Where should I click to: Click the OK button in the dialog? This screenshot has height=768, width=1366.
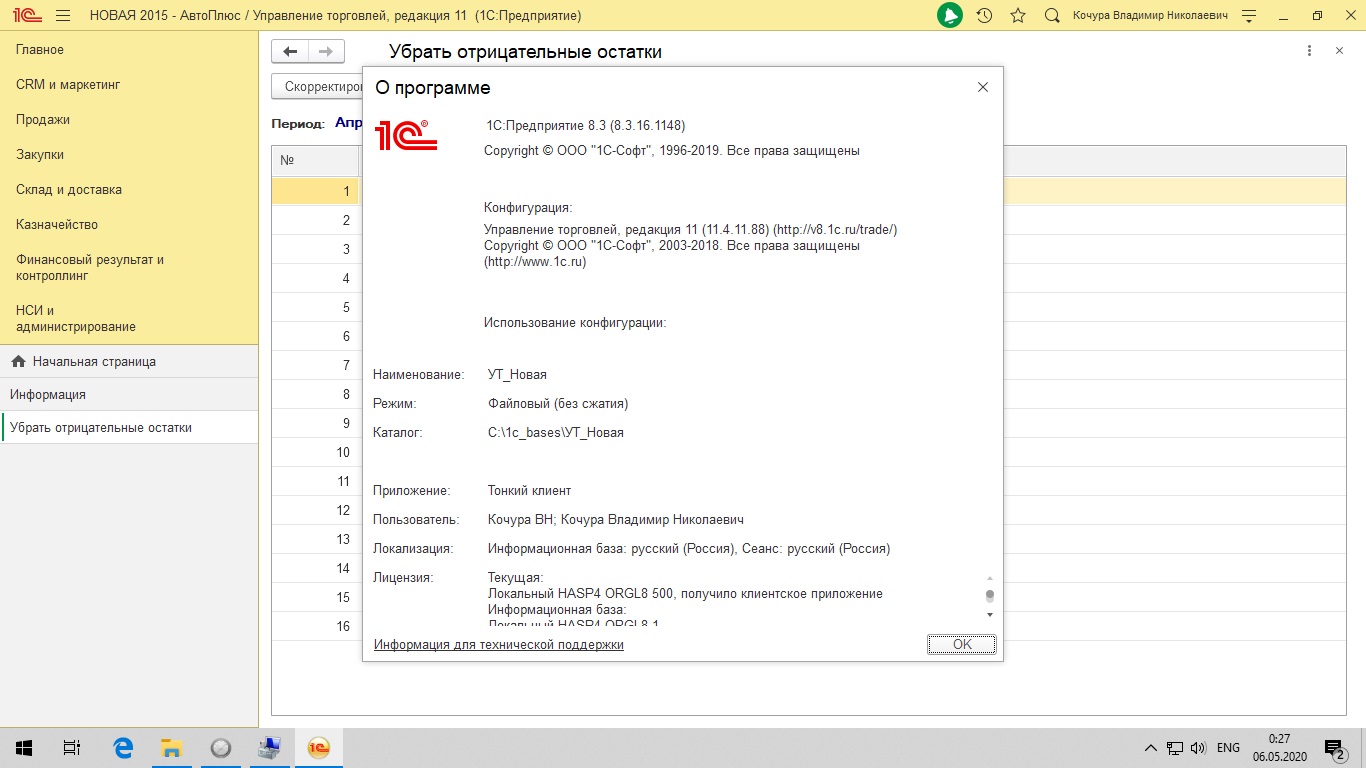tap(962, 644)
